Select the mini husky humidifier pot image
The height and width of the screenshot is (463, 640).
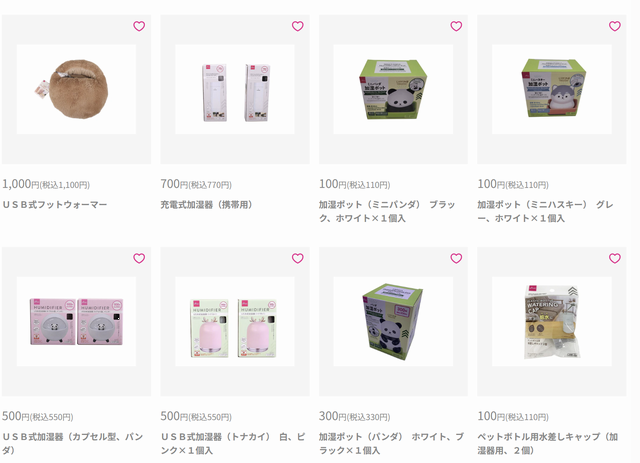pyautogui.click(x=552, y=89)
